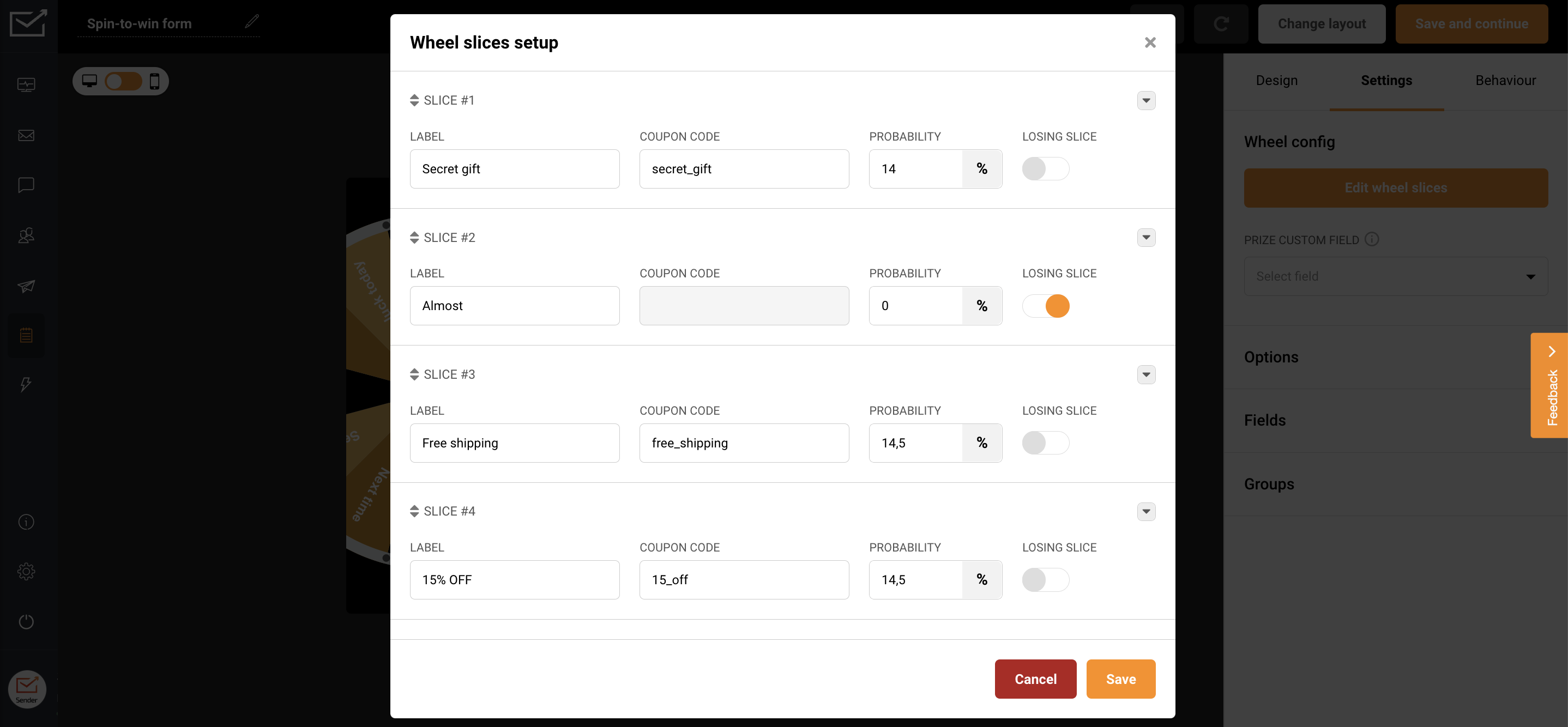Click the reorder arrows for Slice #3
Image resolution: width=1568 pixels, height=727 pixels.
point(414,375)
